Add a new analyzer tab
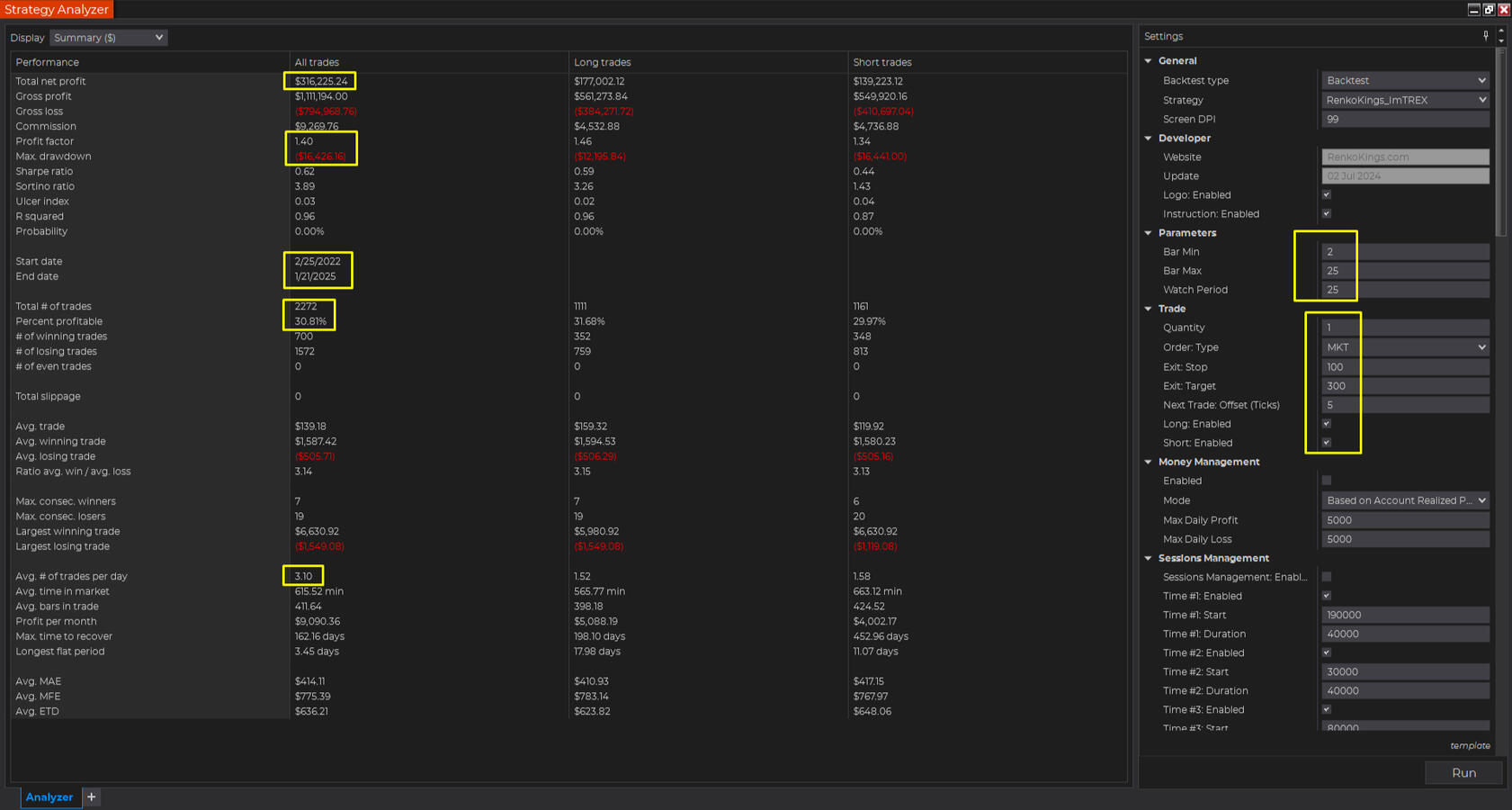The height and width of the screenshot is (810, 1512). point(91,796)
